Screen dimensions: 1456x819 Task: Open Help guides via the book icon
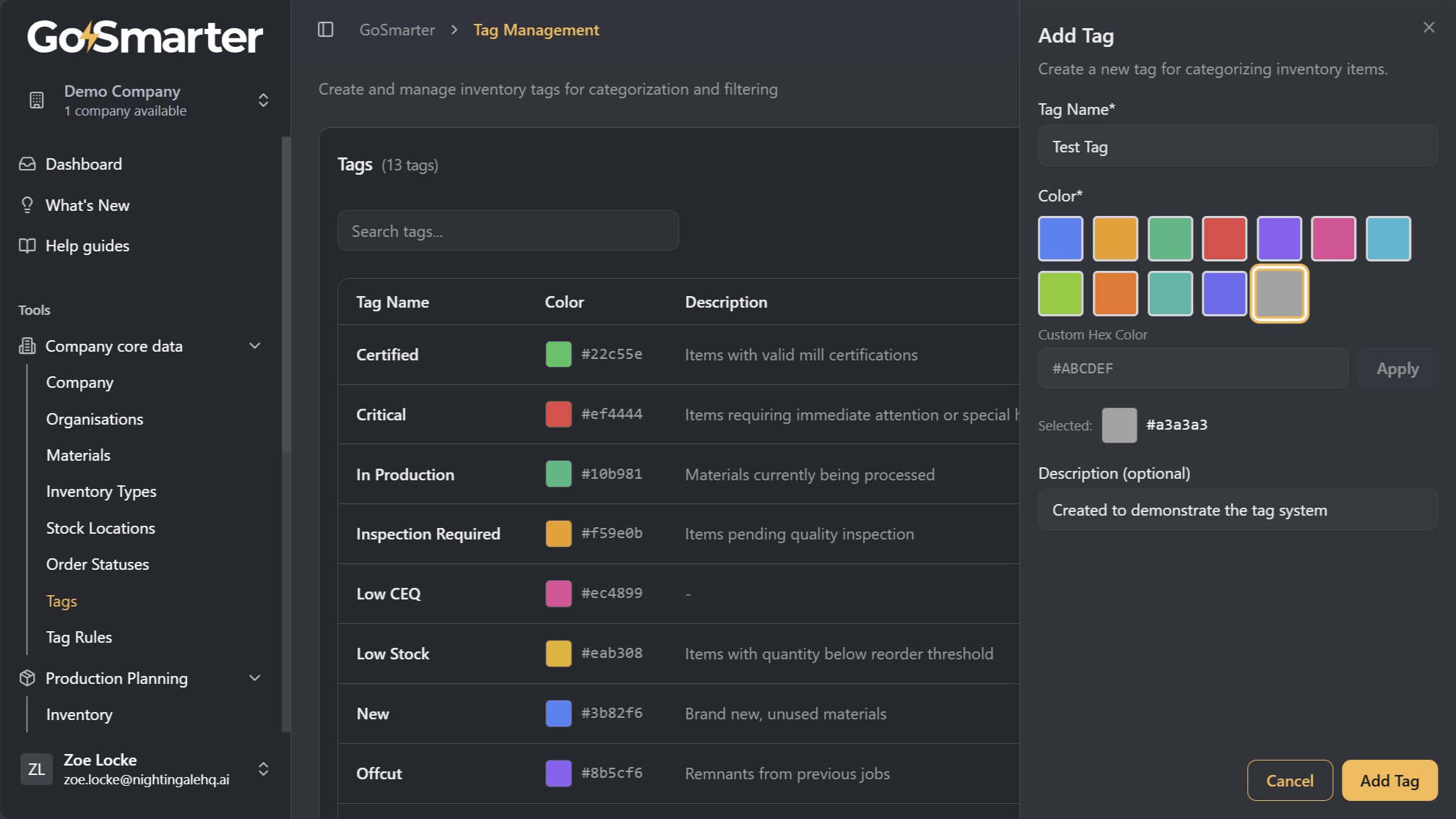click(x=27, y=246)
